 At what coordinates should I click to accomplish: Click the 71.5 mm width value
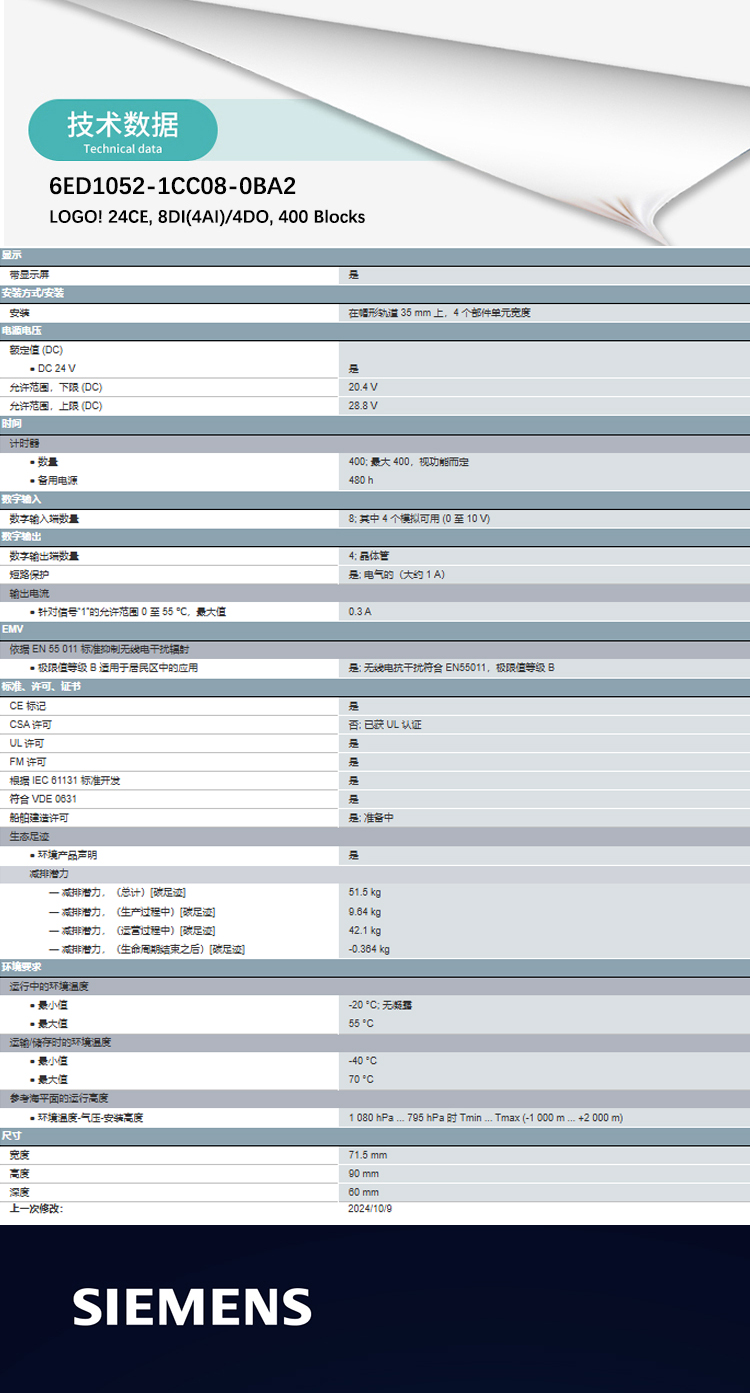[x=367, y=1154]
